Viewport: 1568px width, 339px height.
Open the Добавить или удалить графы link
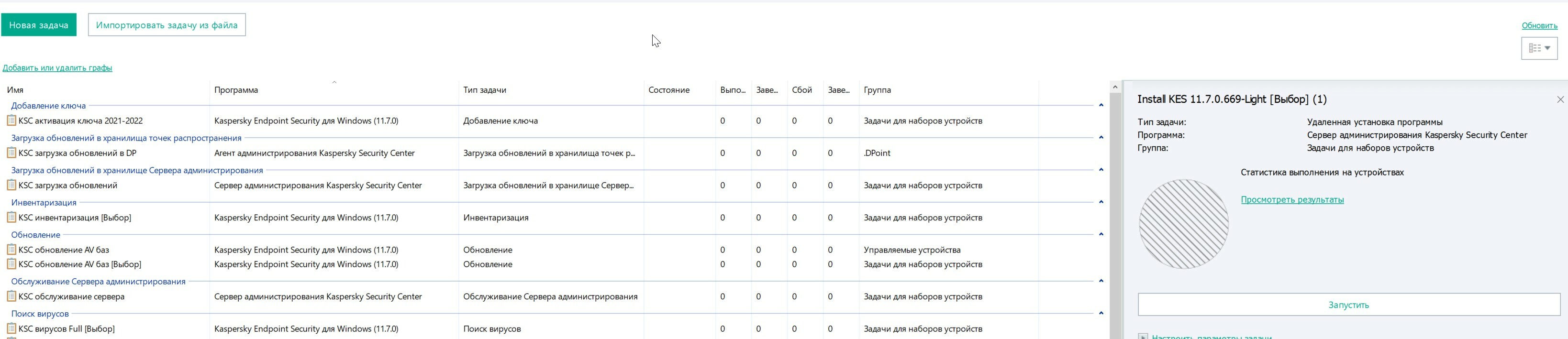57,67
